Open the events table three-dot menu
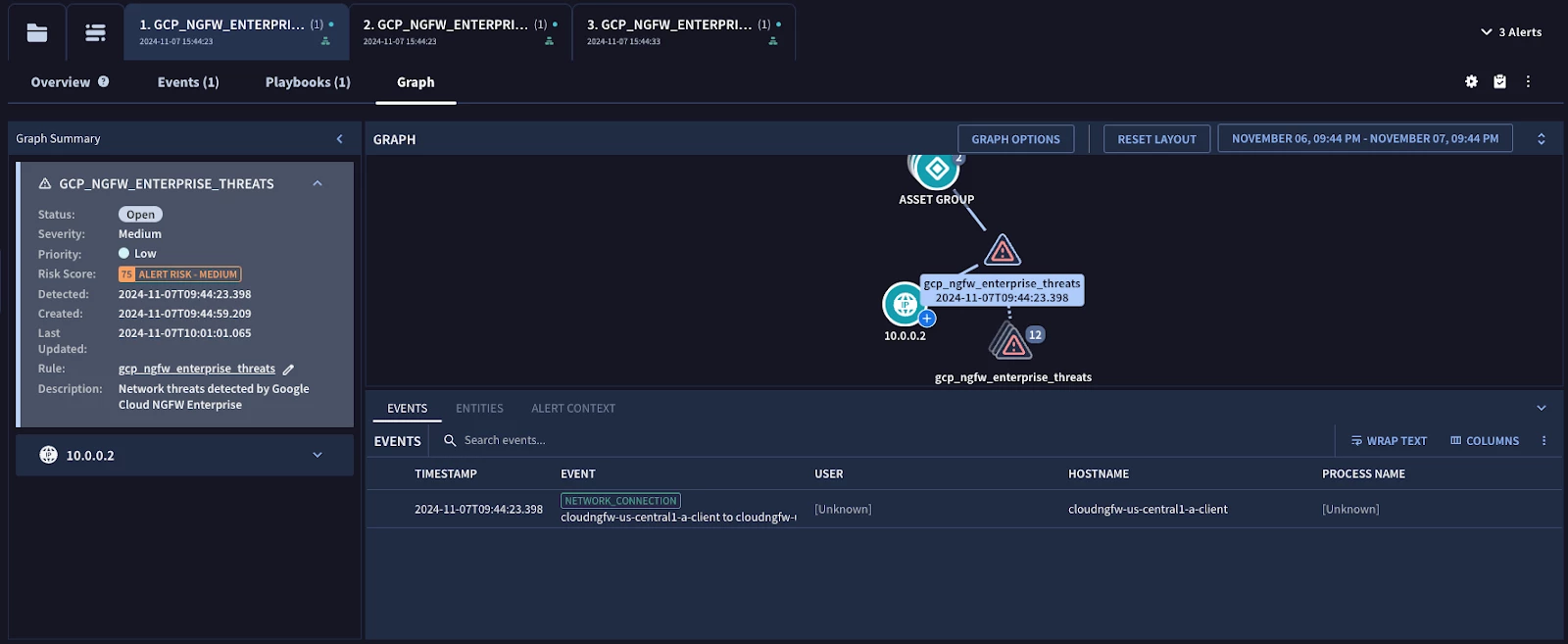Screen dimensions: 1568x644 coord(1543,441)
